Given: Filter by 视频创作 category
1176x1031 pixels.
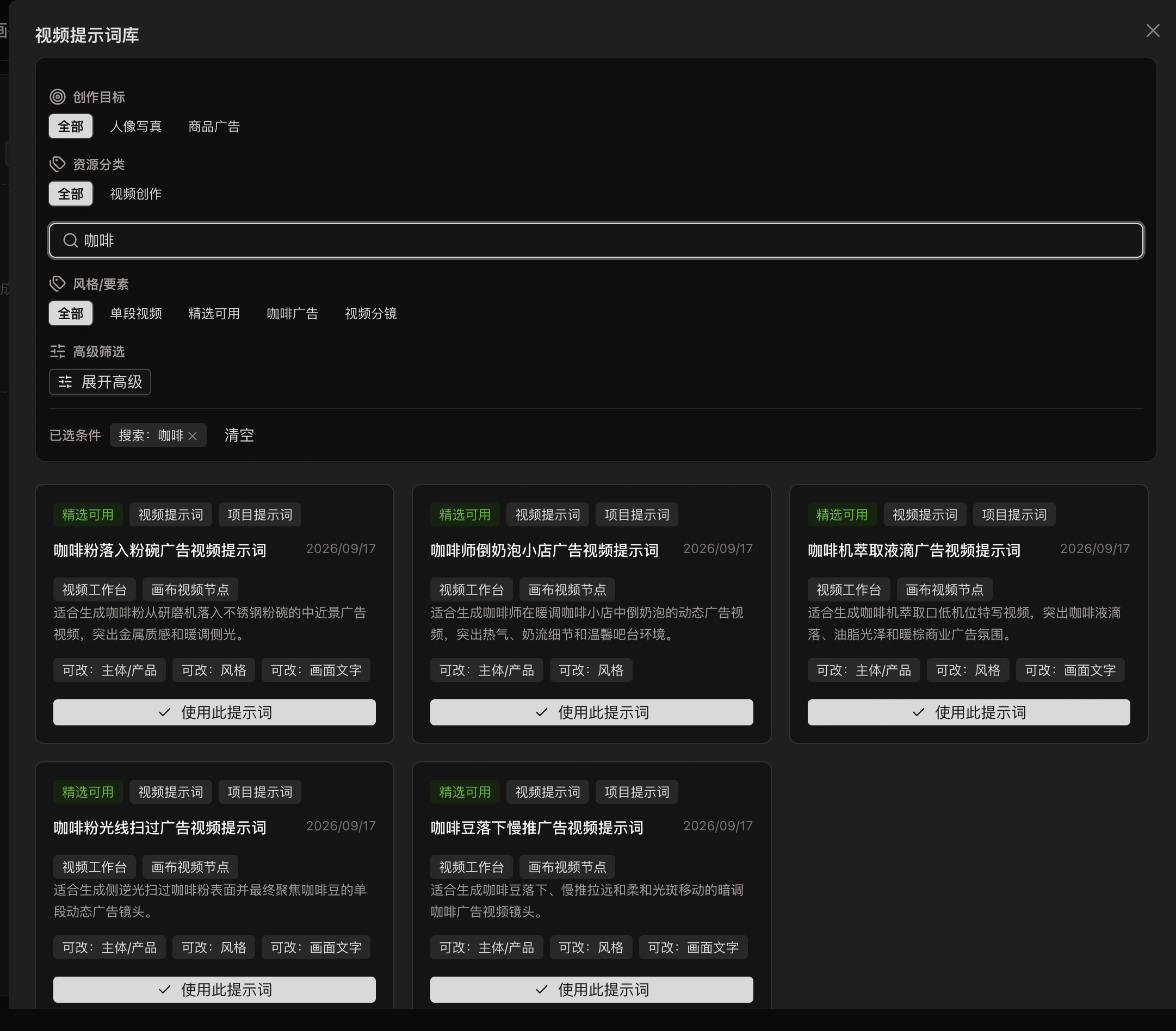Looking at the screenshot, I should pyautogui.click(x=136, y=194).
